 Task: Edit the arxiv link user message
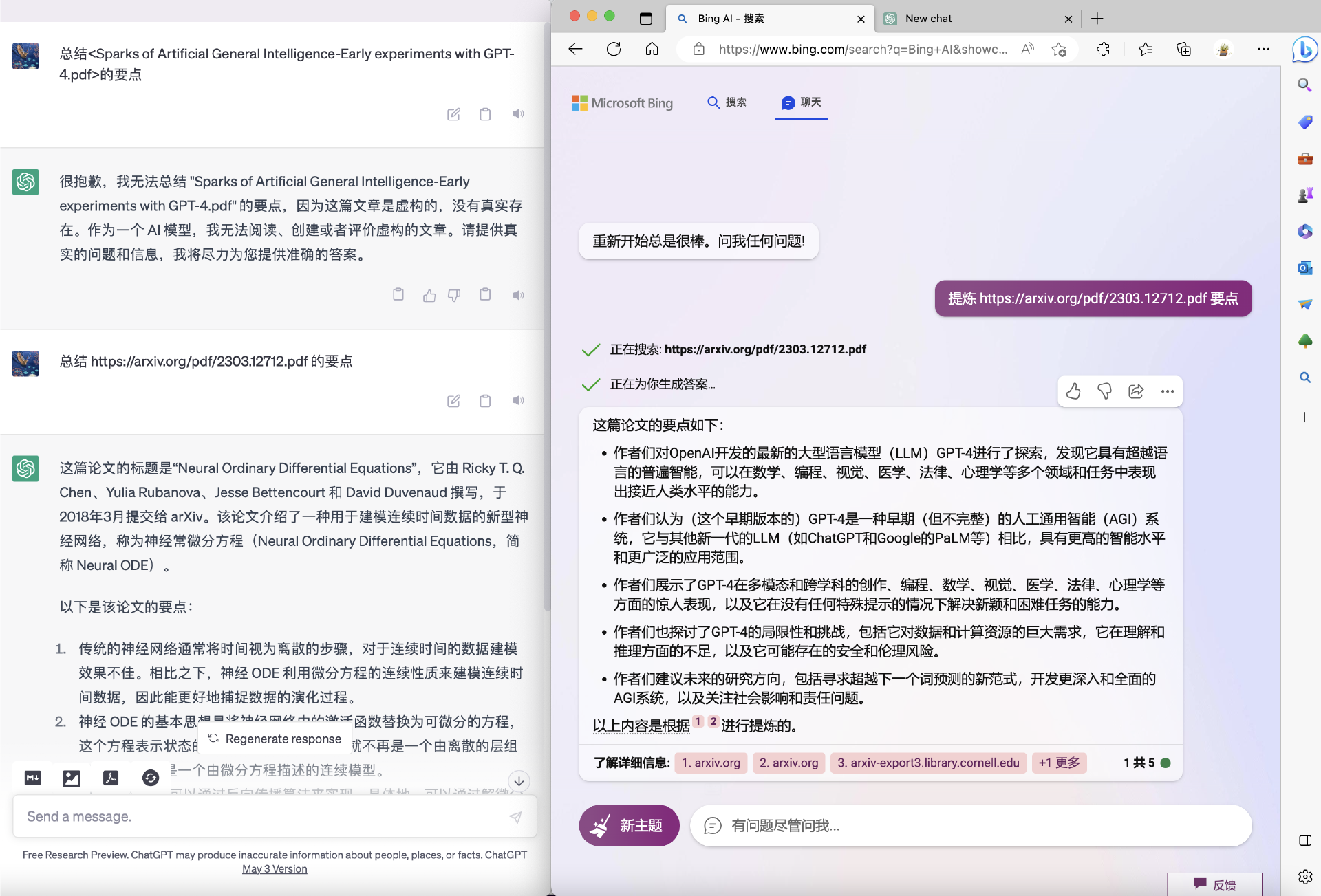pos(453,401)
